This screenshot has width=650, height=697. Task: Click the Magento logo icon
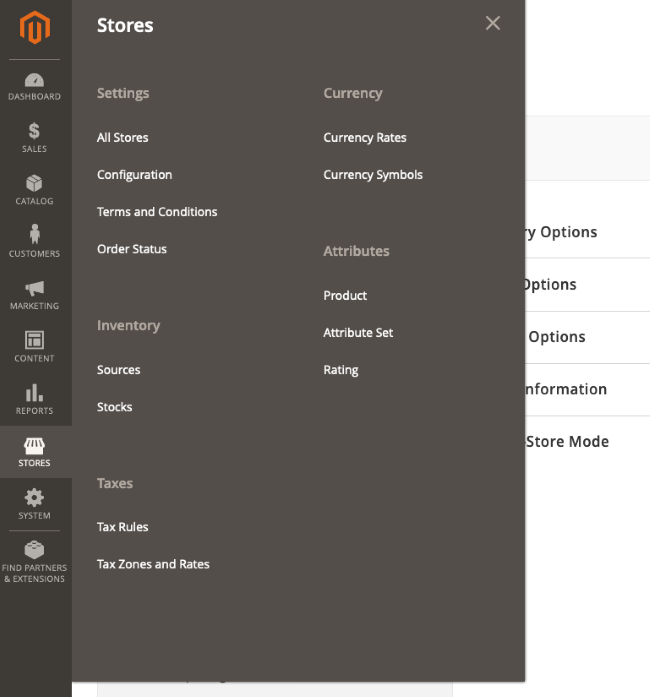35,28
